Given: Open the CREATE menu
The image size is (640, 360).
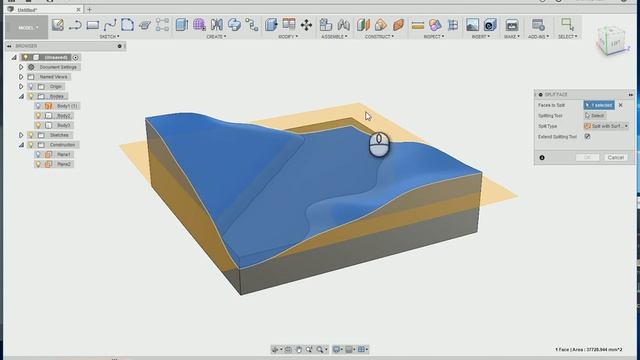Looking at the screenshot, I should (216, 37).
